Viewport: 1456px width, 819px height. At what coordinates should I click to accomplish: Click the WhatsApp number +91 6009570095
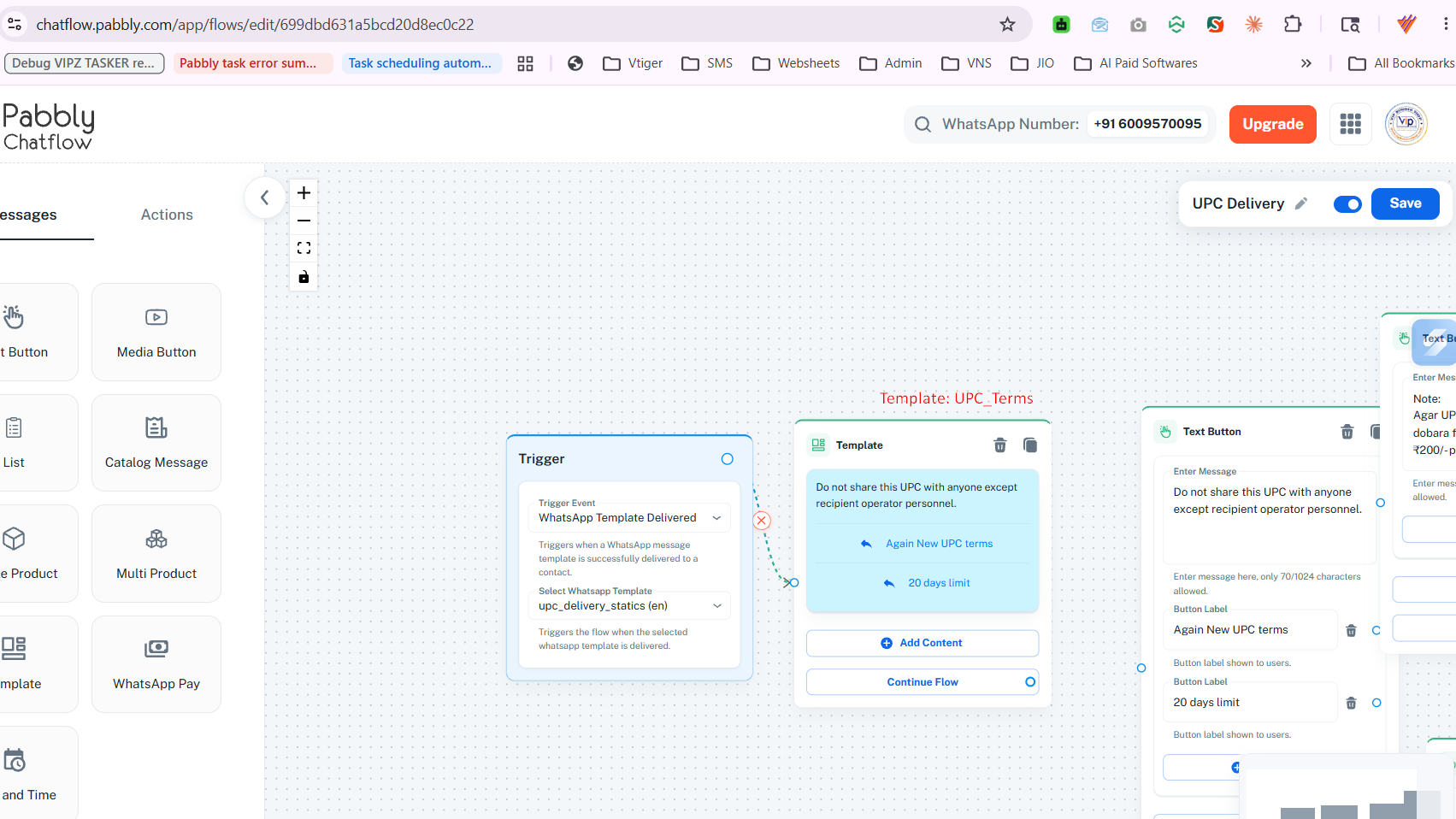pos(1147,124)
